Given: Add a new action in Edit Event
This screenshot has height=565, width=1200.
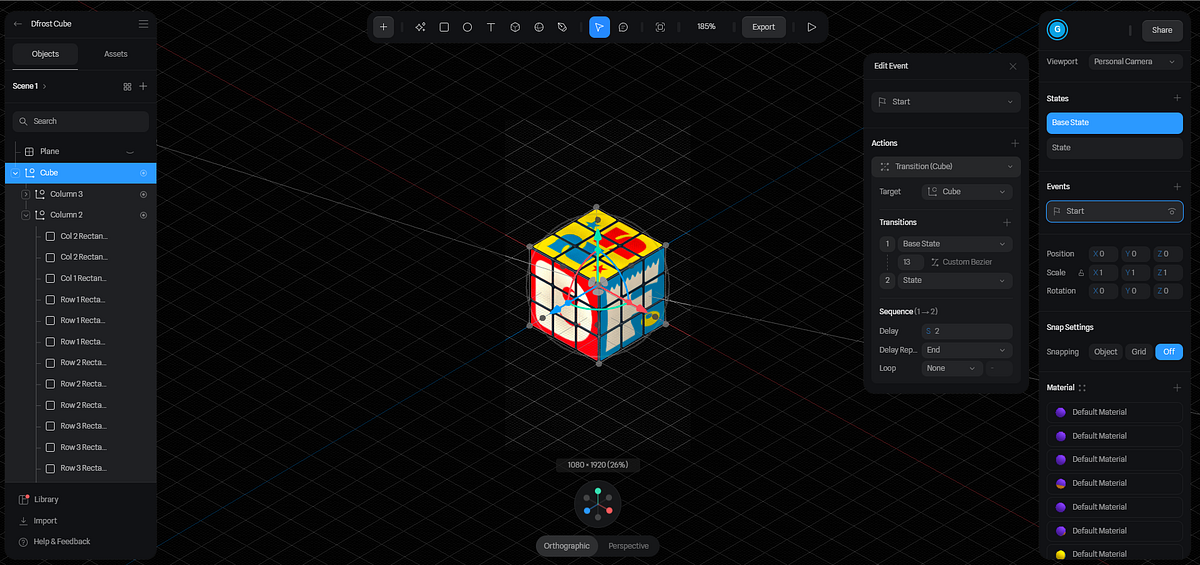Looking at the screenshot, I should (x=1015, y=143).
